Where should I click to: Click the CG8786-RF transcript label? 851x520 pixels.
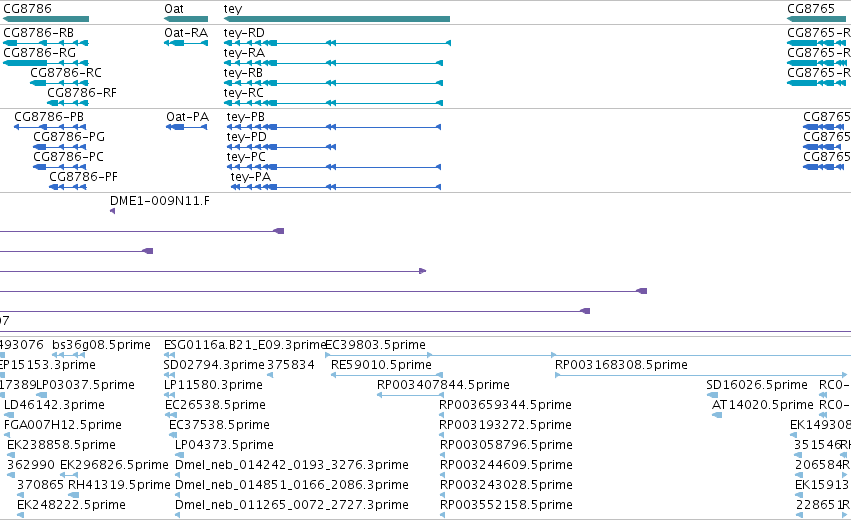coord(82,93)
